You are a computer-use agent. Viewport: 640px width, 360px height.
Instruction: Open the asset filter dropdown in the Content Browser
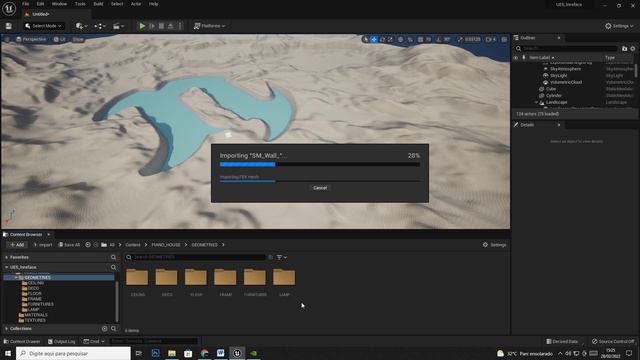282,258
